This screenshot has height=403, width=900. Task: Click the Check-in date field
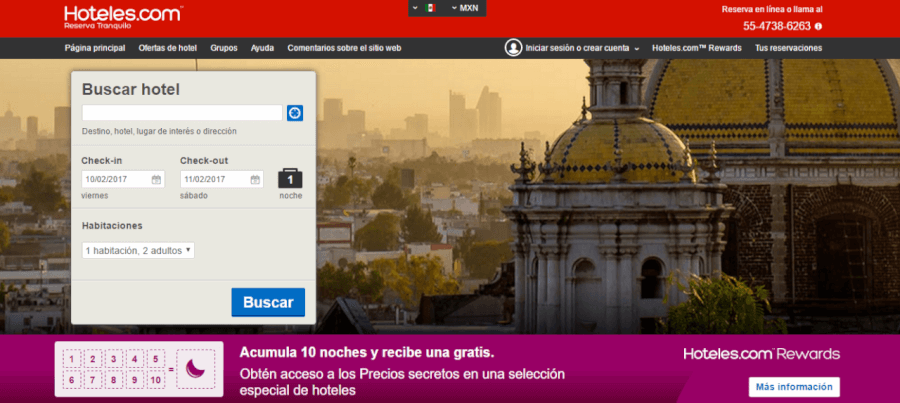click(123, 179)
